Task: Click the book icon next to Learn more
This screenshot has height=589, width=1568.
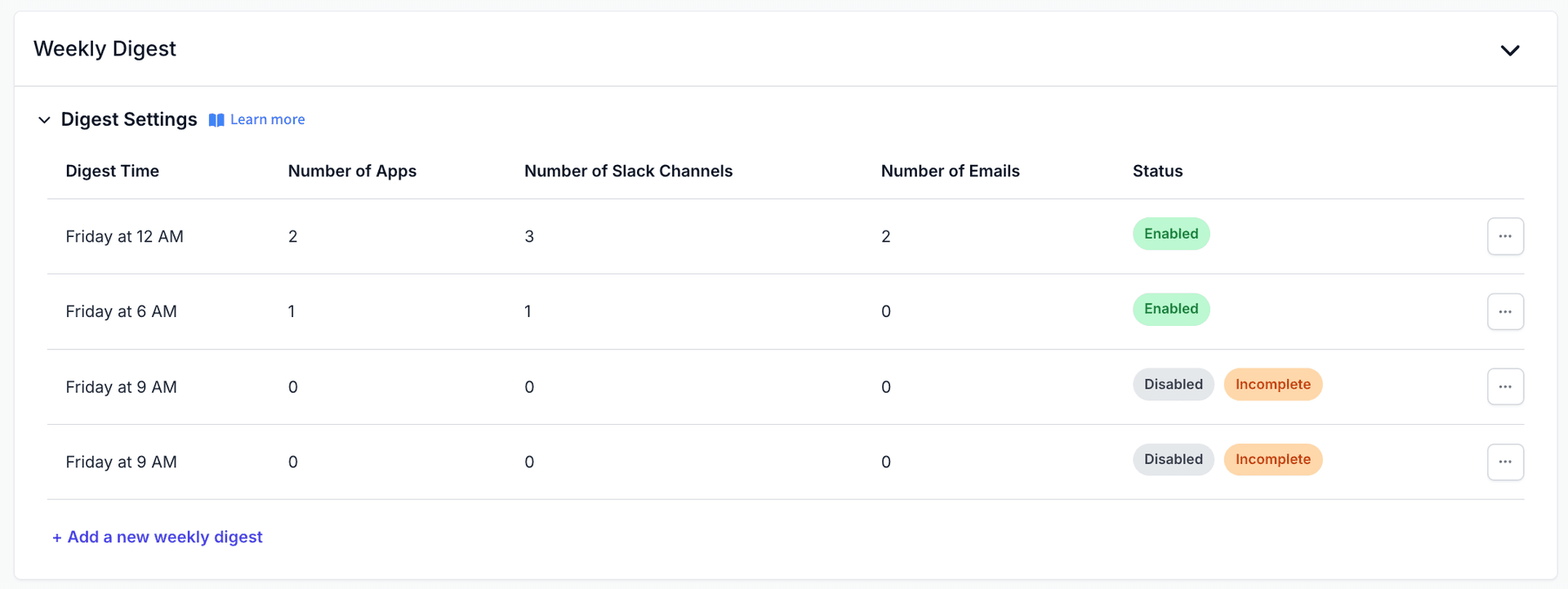Action: 216,119
